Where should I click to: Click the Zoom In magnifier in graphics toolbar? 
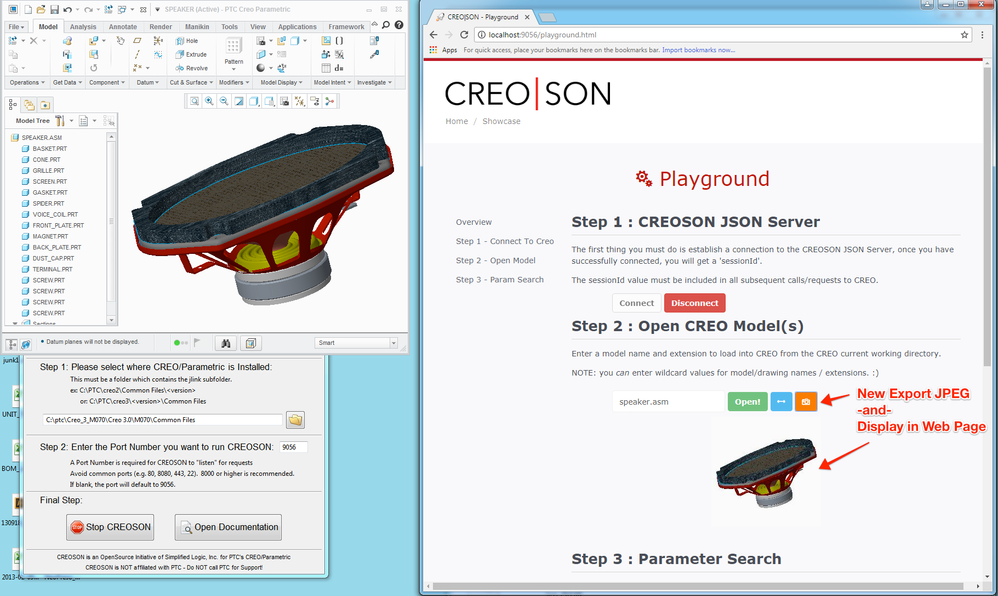coord(209,101)
